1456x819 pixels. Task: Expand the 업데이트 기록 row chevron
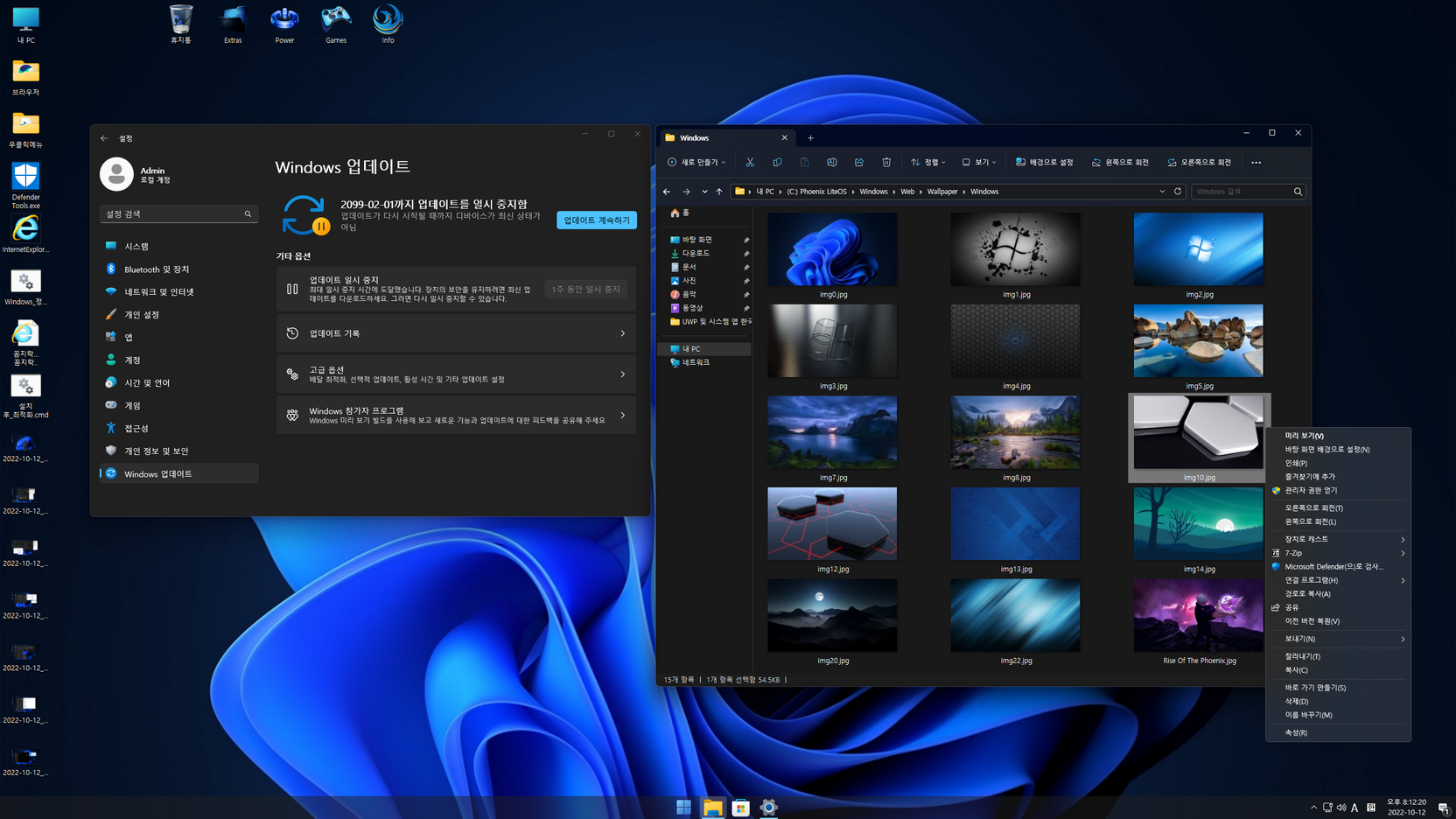[623, 333]
